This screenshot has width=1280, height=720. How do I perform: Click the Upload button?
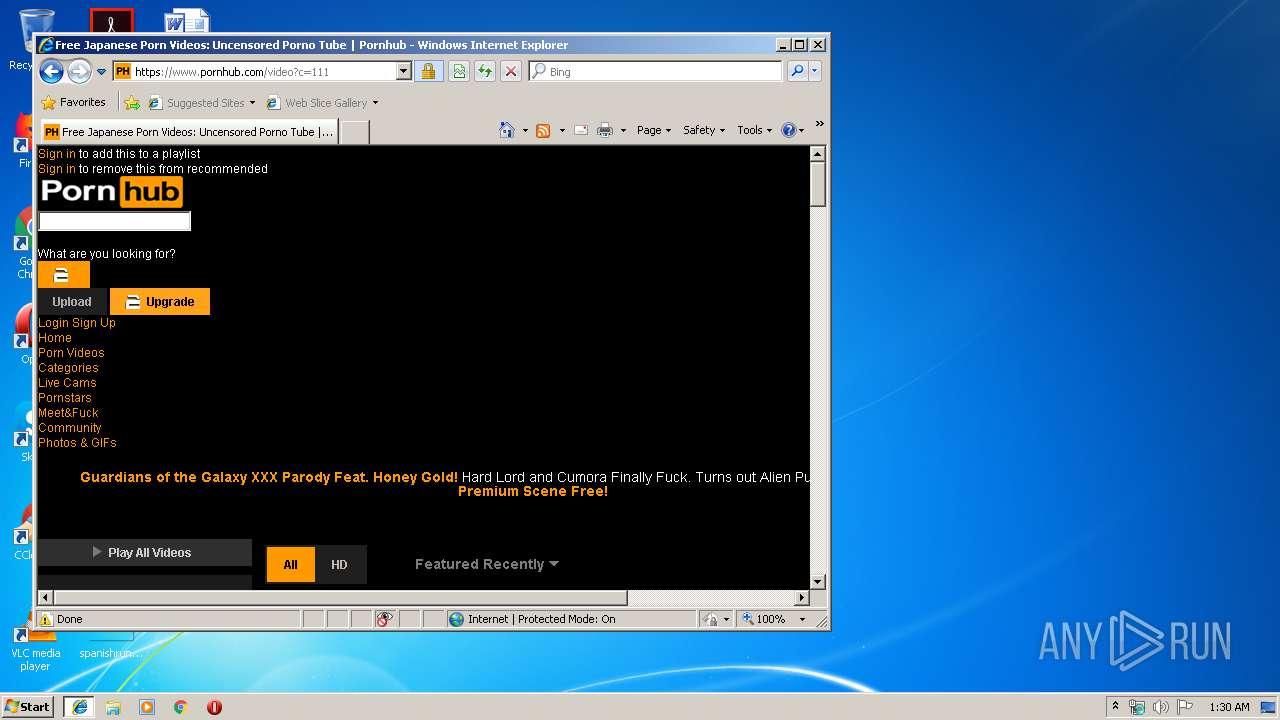pos(72,302)
